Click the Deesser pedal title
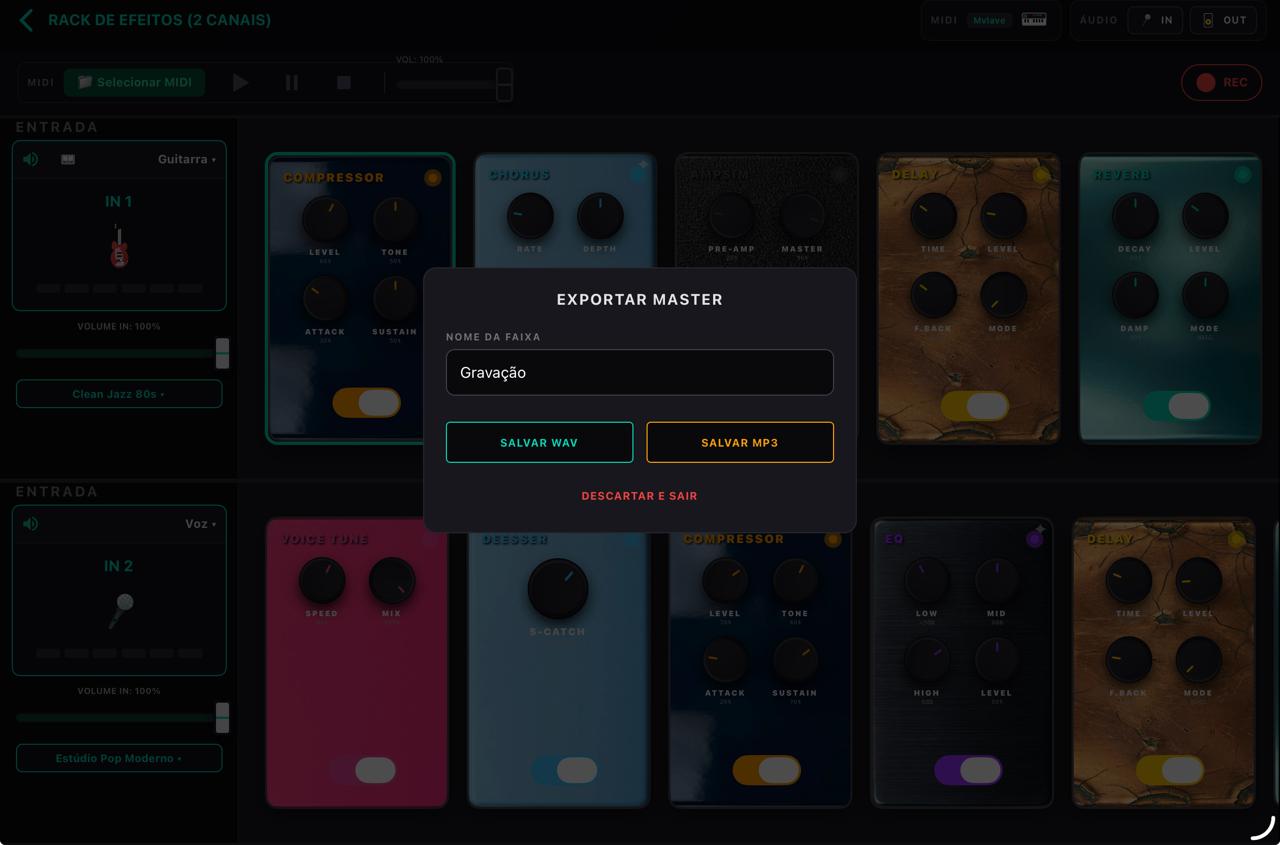Image resolution: width=1280 pixels, height=845 pixels. tap(516, 539)
